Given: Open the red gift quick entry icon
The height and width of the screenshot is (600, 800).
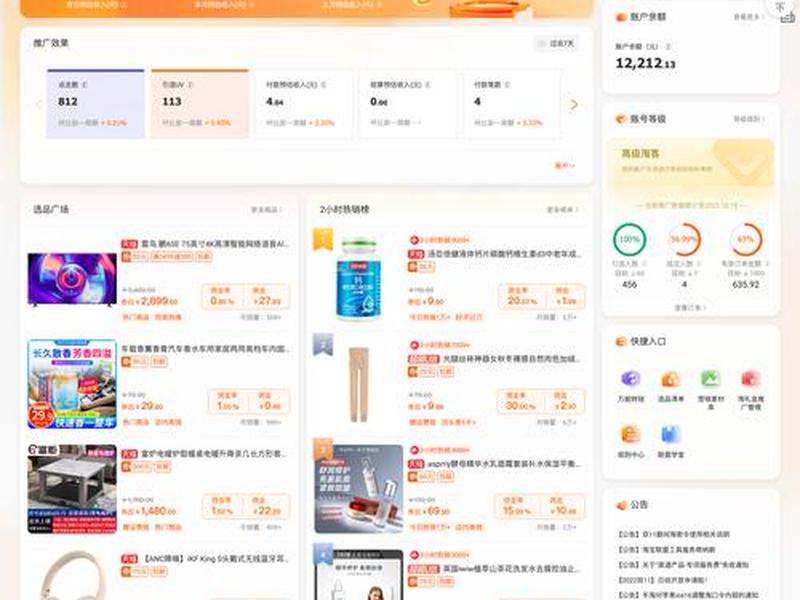Looking at the screenshot, I should coord(751,379).
